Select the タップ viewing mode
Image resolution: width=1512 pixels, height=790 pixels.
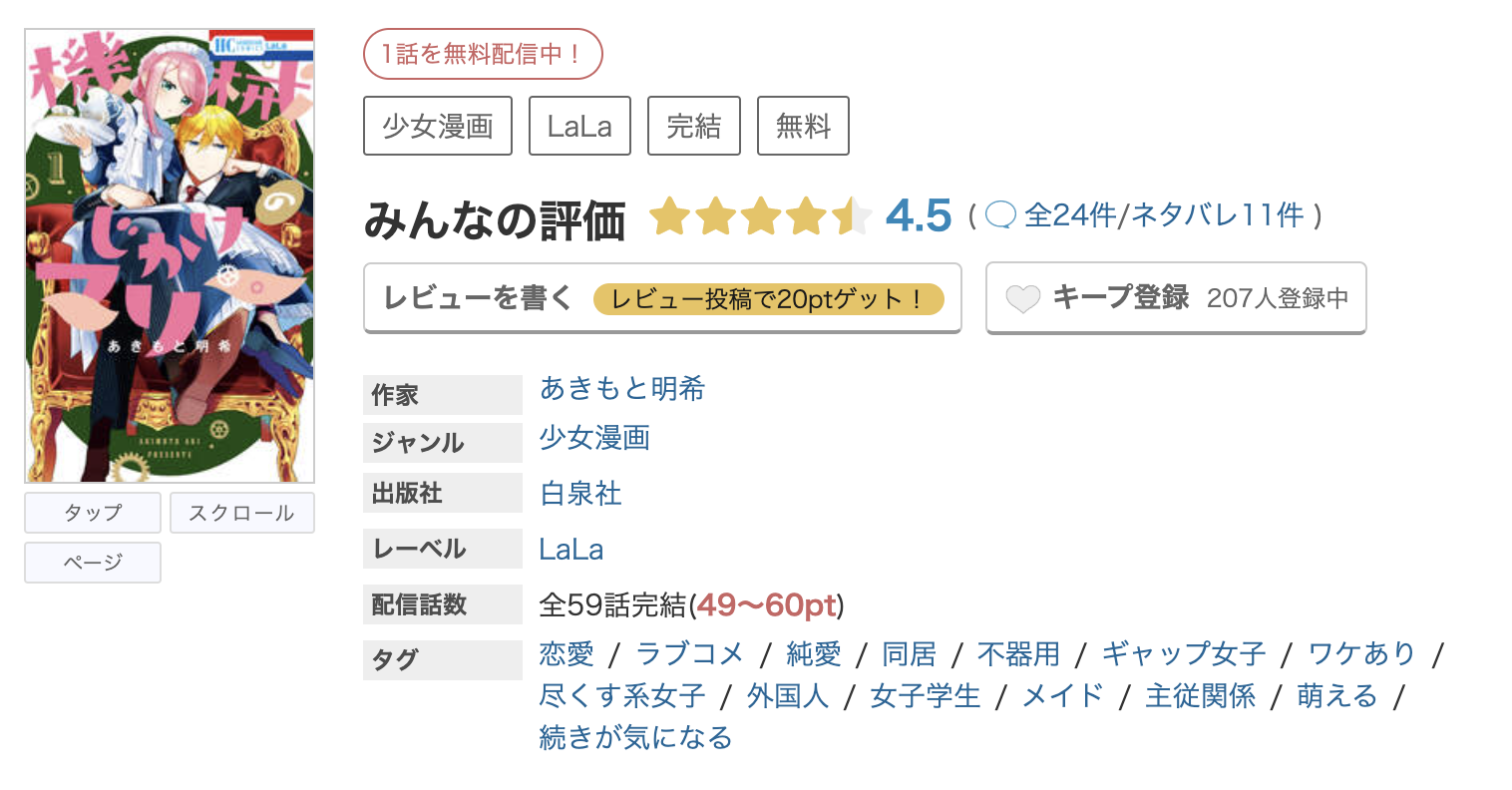pos(92,512)
